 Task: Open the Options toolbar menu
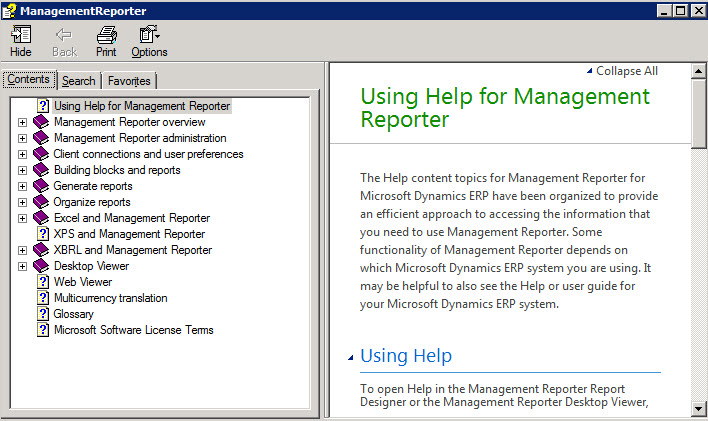(149, 42)
